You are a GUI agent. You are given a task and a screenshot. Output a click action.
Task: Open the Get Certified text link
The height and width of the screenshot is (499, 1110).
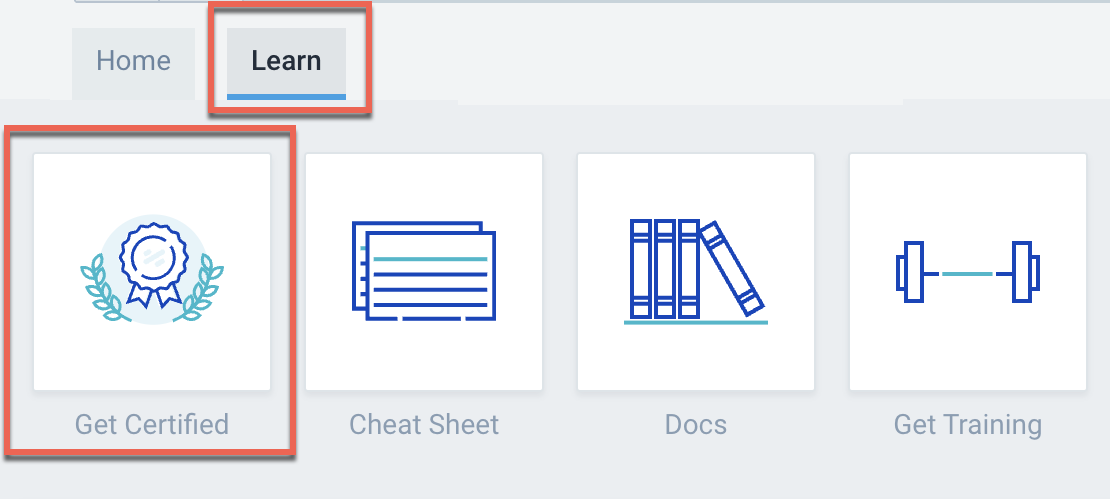point(152,424)
